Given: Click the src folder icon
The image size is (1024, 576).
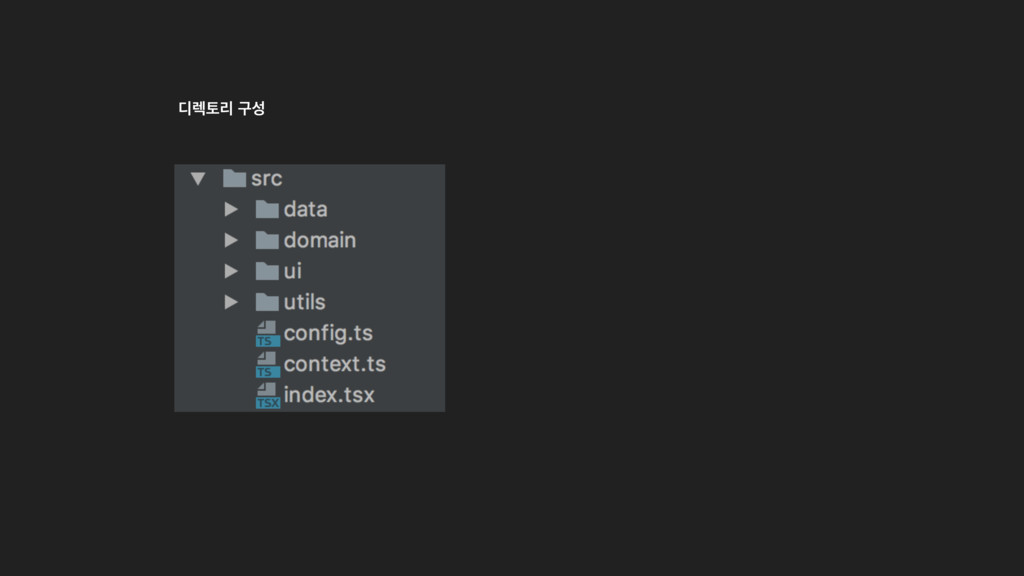Looking at the screenshot, I should pos(234,178).
